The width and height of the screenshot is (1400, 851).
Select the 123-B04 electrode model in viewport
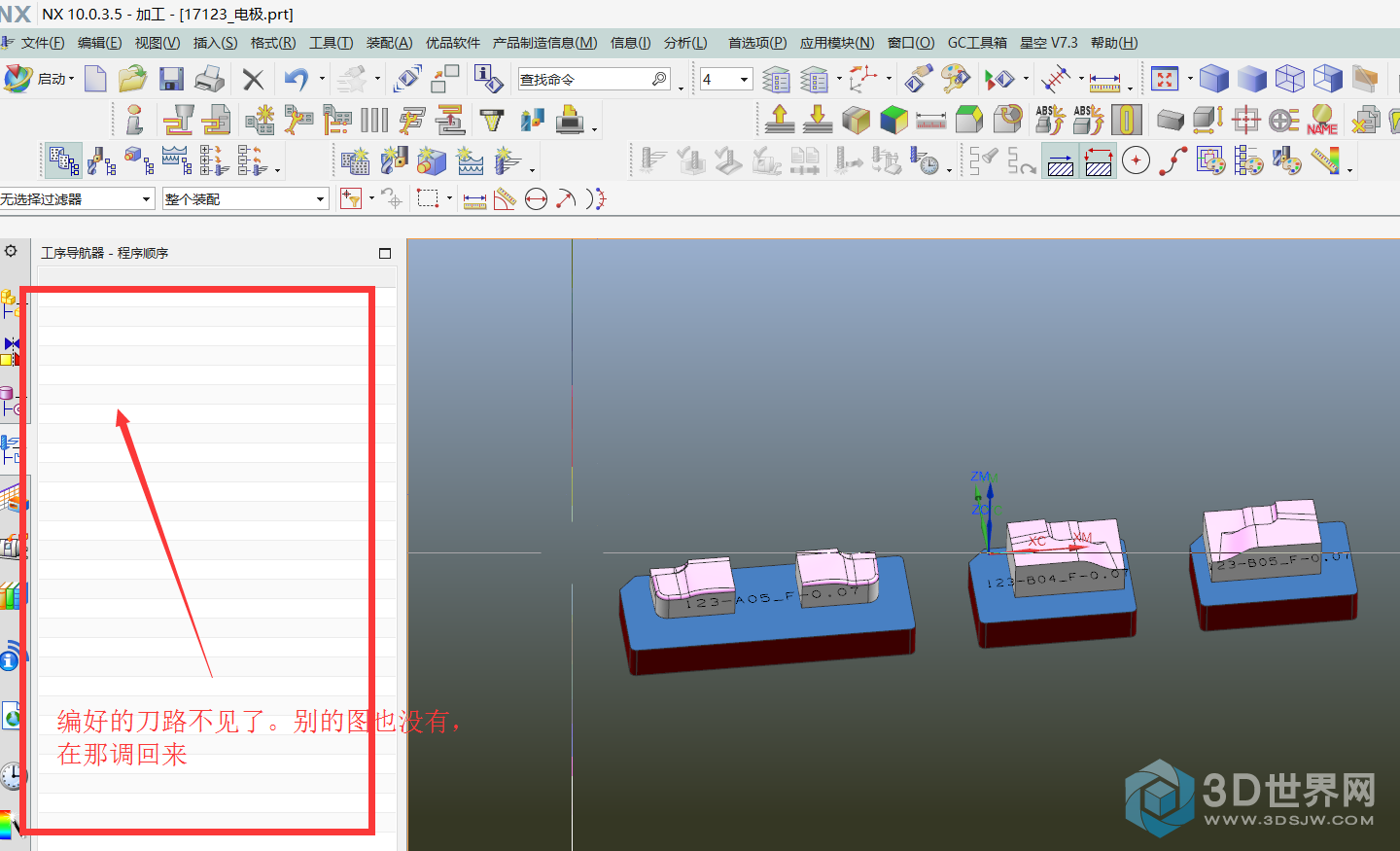1052,582
